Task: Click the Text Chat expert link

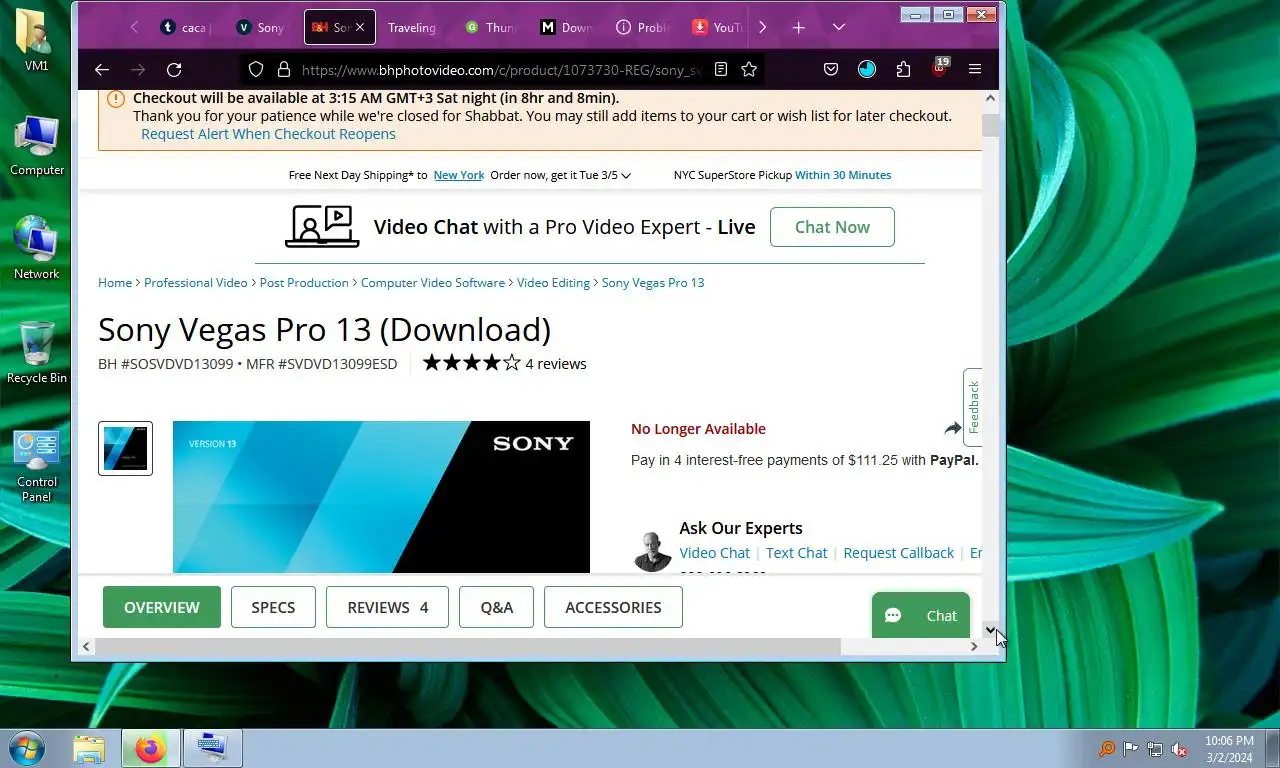Action: 797,553
